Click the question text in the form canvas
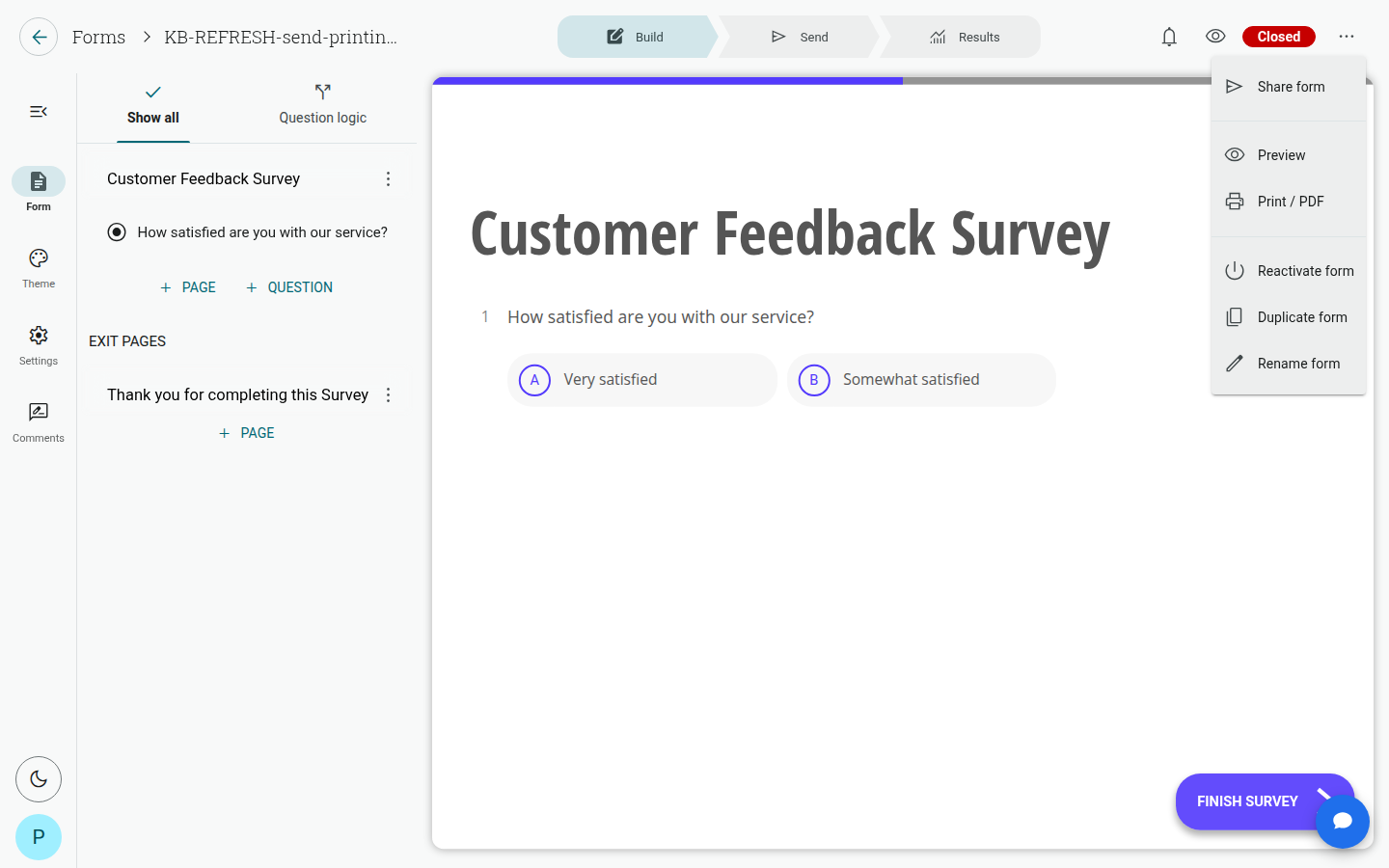The image size is (1389, 868). [x=661, y=317]
